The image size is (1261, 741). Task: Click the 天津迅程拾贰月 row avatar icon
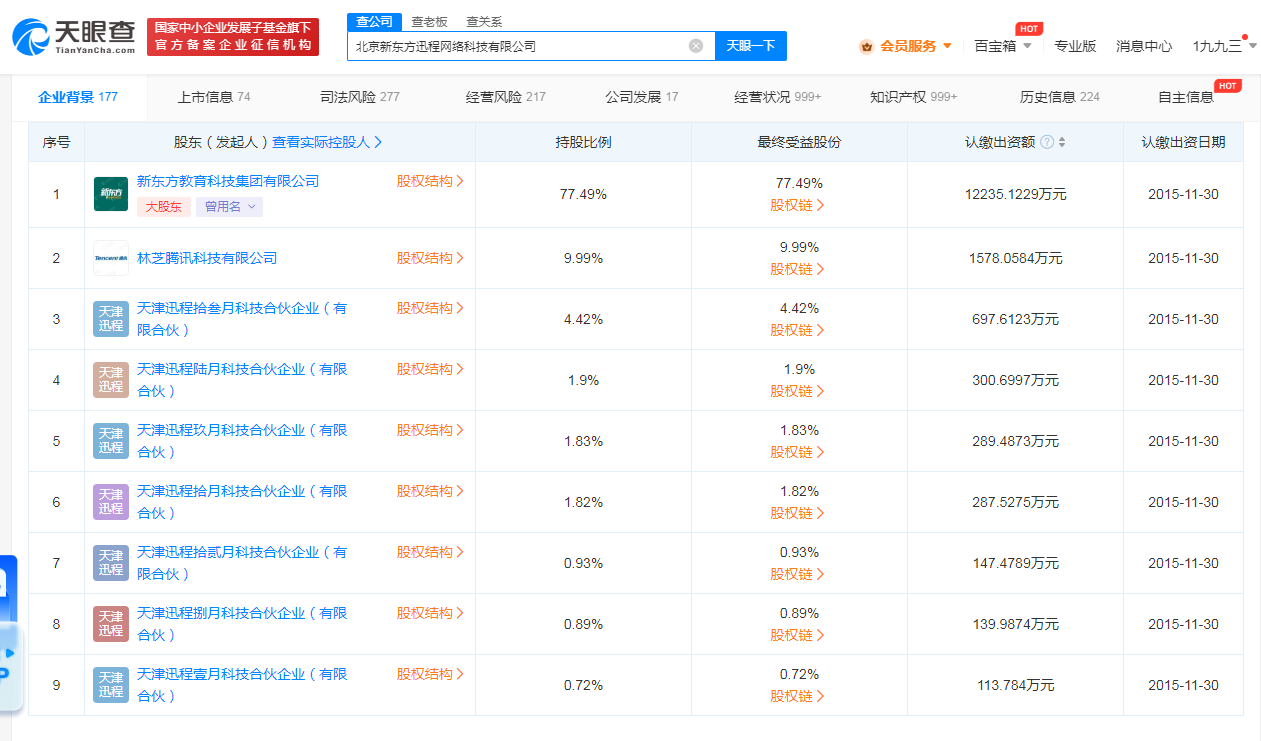click(x=111, y=563)
